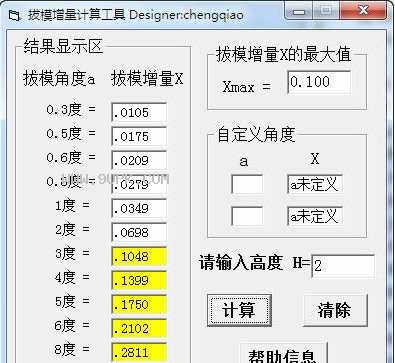The height and width of the screenshot is (363, 395).
Task: Click the Xmax = label
Action: [x=247, y=87]
